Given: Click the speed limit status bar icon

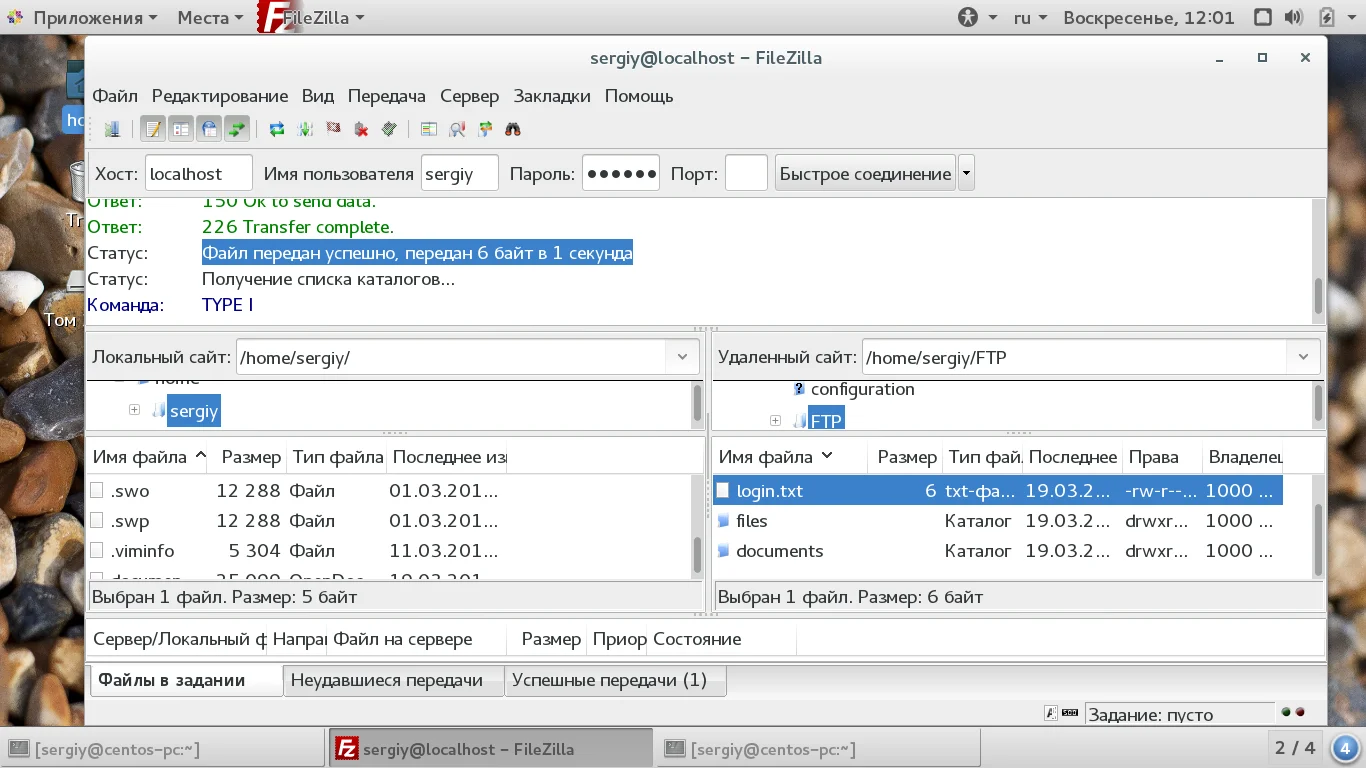Looking at the screenshot, I should tap(1070, 713).
